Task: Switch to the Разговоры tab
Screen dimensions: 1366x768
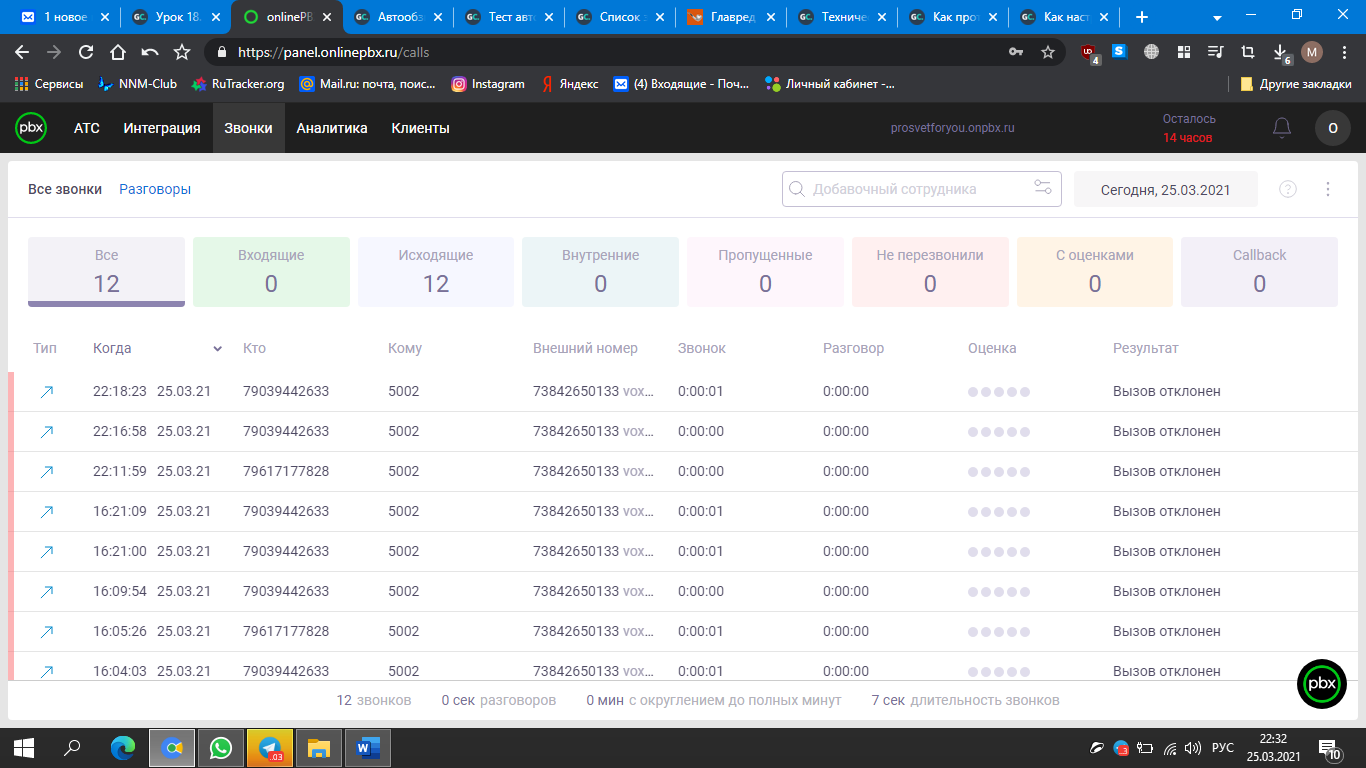Action: 155,189
